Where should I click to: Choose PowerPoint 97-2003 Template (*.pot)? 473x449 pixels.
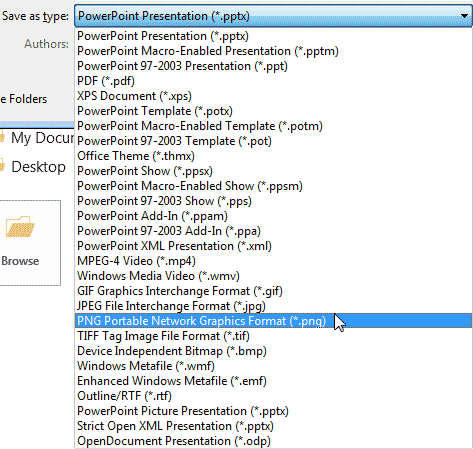[273, 141]
